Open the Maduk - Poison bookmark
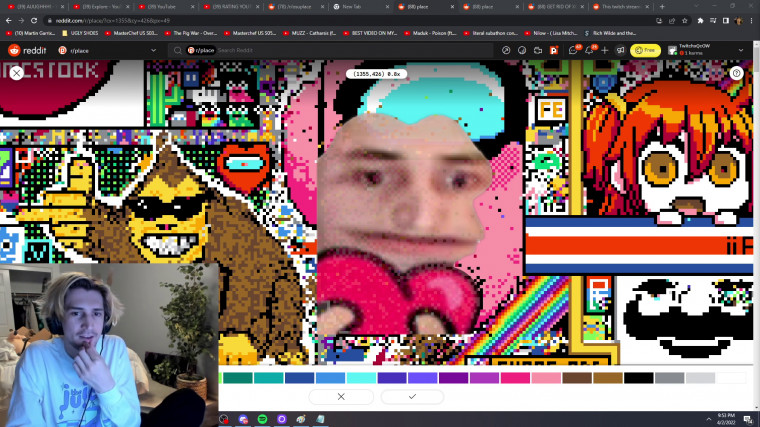Screen dimensions: 760x427 tap(430, 33)
